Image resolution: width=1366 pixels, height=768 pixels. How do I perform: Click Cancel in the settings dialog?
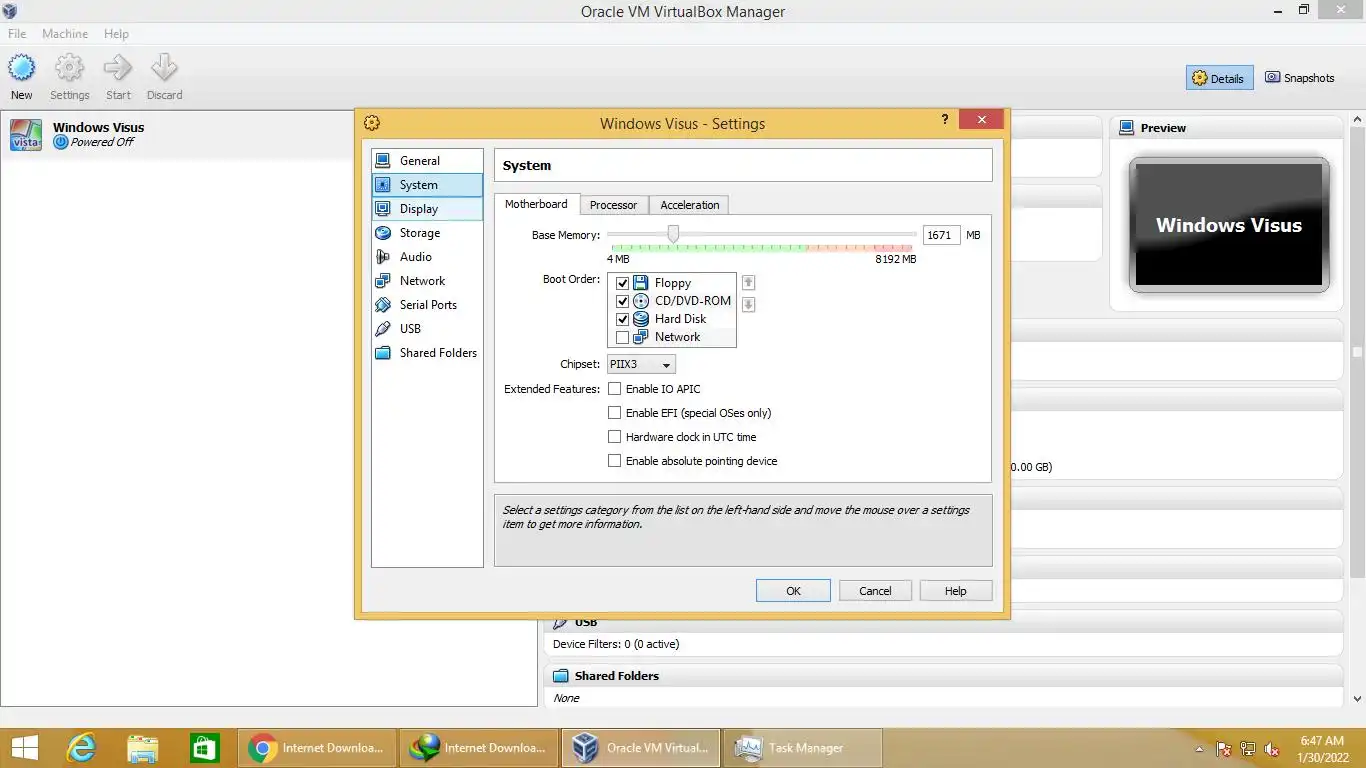(875, 591)
